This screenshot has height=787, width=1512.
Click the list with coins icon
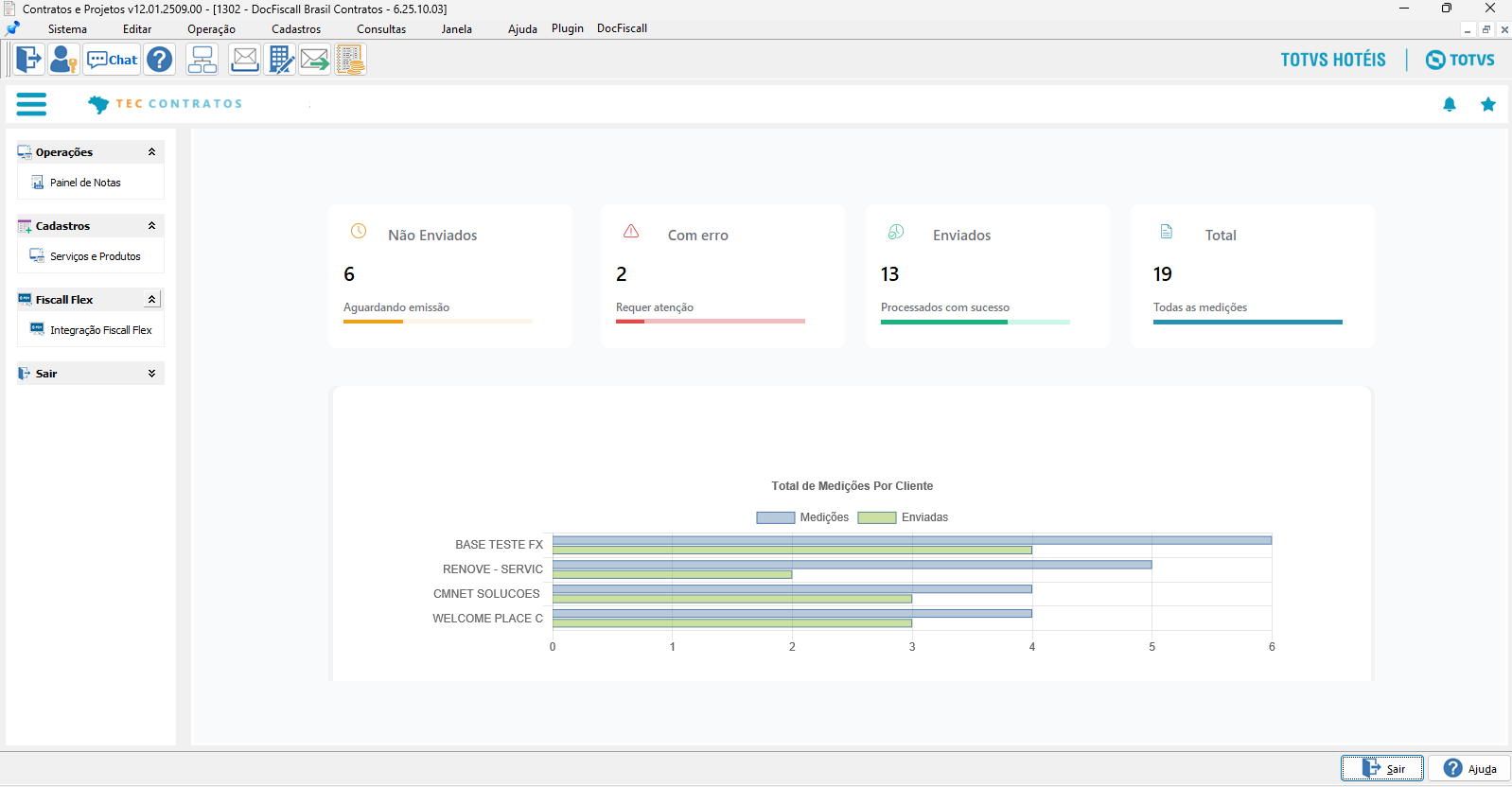[x=350, y=60]
